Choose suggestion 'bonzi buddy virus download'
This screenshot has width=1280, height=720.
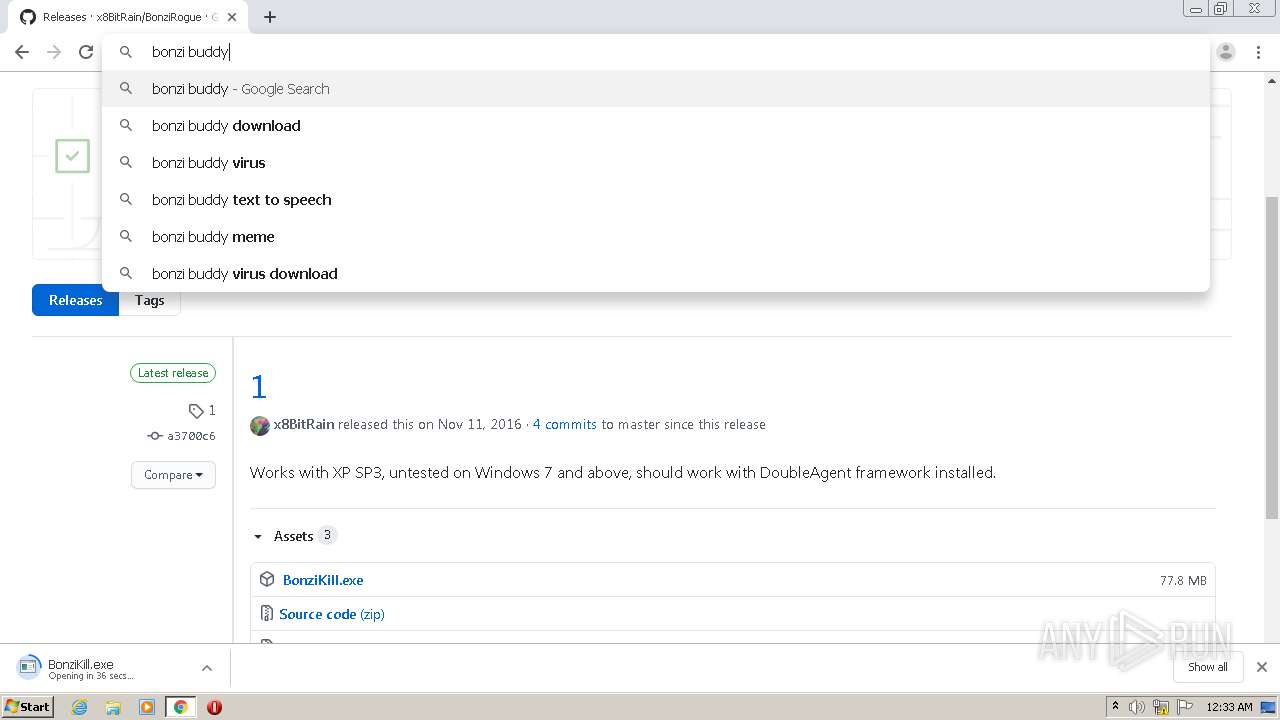pyautogui.click(x=655, y=274)
